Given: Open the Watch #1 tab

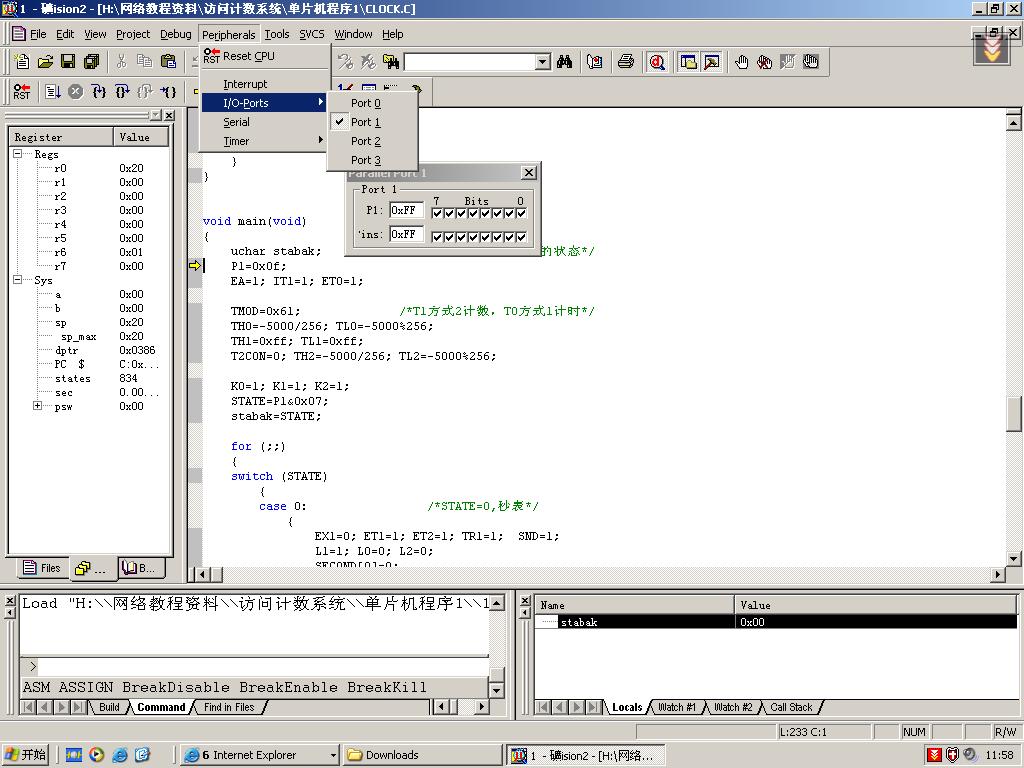Looking at the screenshot, I should pos(677,707).
